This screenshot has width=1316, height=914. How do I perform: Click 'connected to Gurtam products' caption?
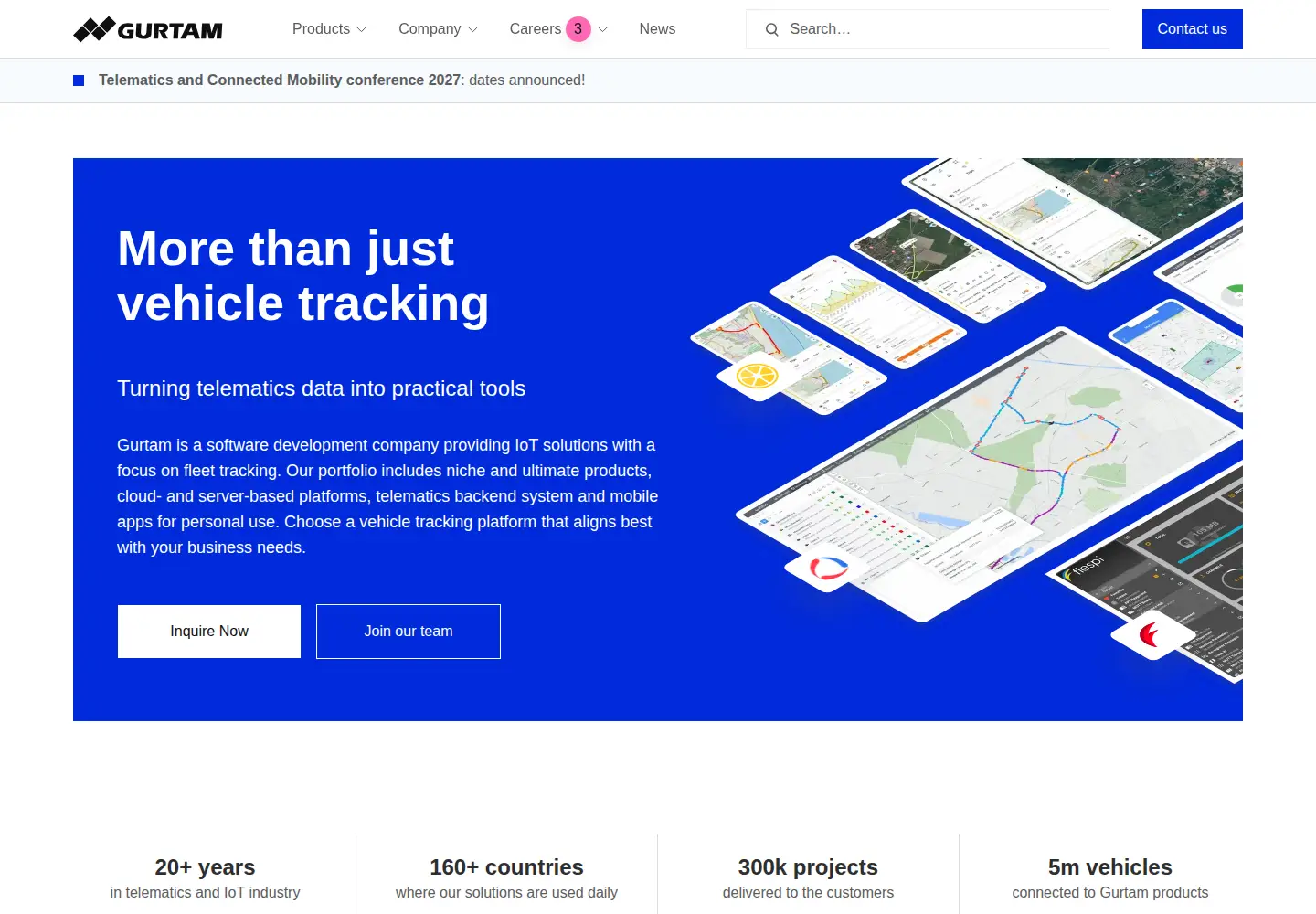pos(1109,893)
